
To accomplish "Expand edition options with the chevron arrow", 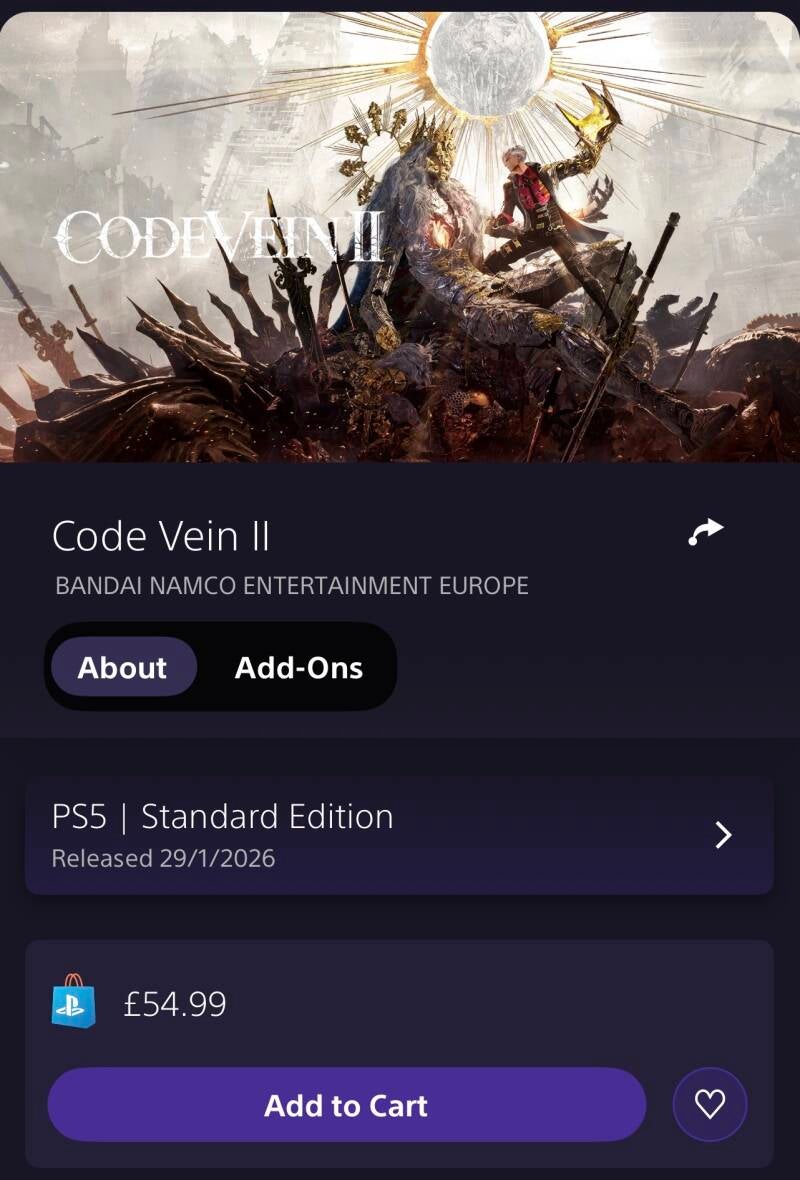I will click(724, 835).
